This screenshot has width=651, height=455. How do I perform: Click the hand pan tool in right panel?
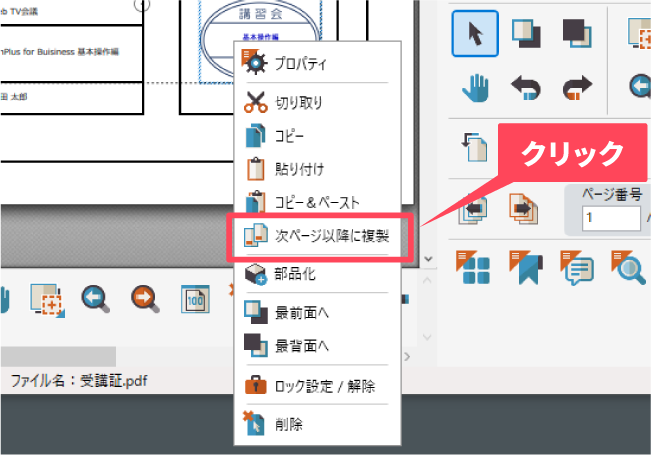click(476, 87)
